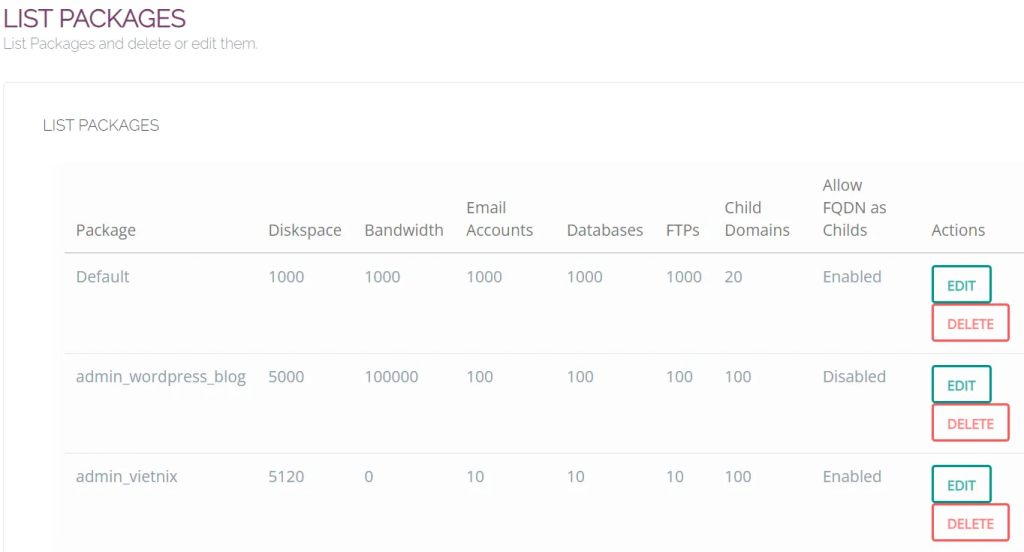1024x552 pixels.
Task: Edit the admin_wordpress_blog package
Action: click(961, 385)
